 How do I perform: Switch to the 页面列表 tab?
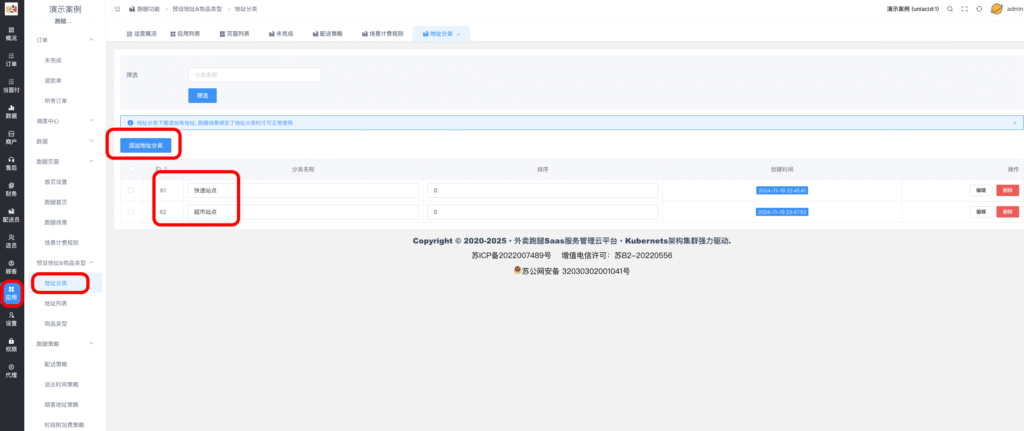point(234,34)
